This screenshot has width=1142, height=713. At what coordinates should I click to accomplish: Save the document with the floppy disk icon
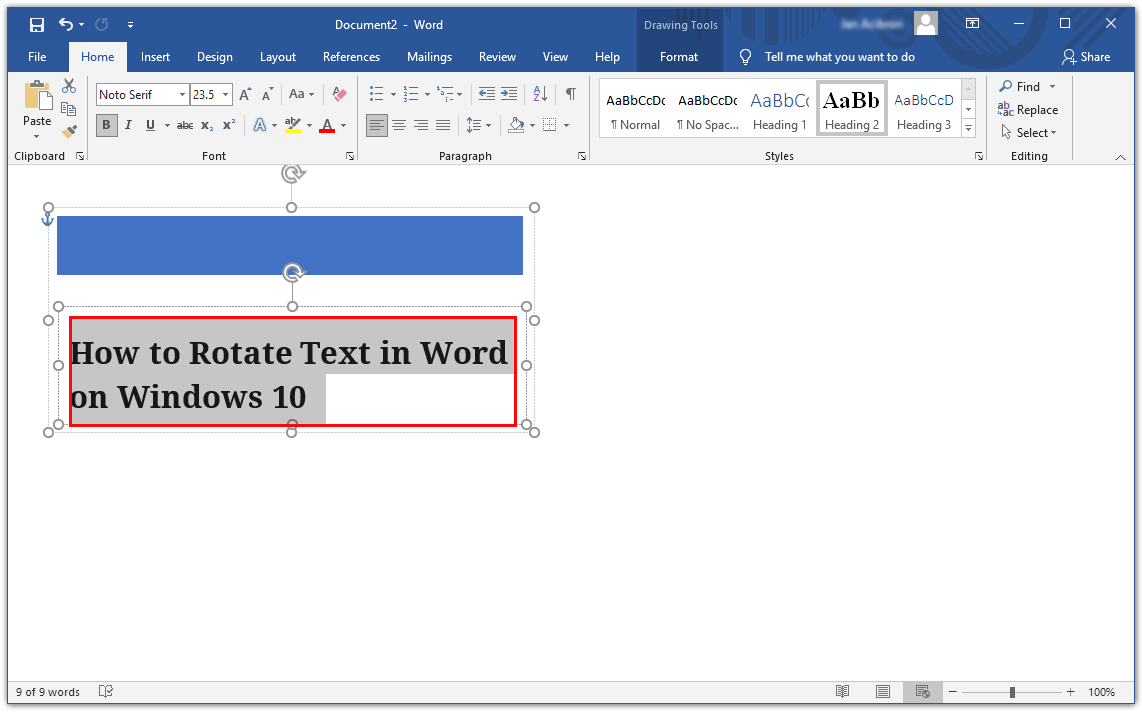tap(37, 25)
